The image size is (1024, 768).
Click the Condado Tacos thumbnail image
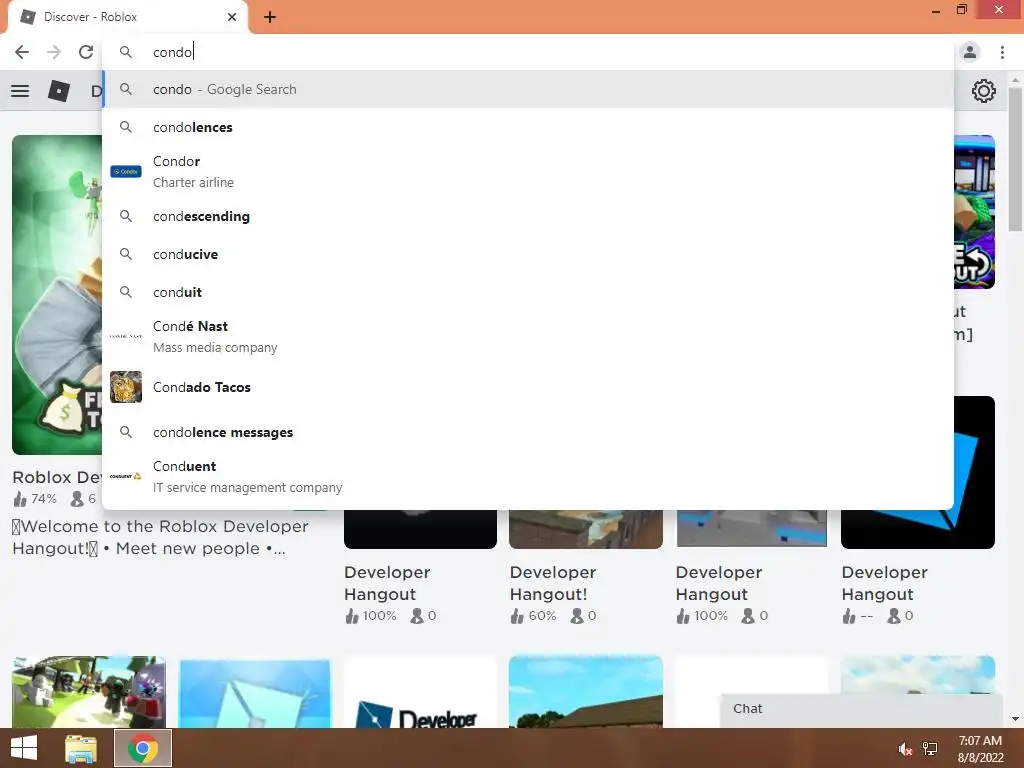click(x=126, y=387)
